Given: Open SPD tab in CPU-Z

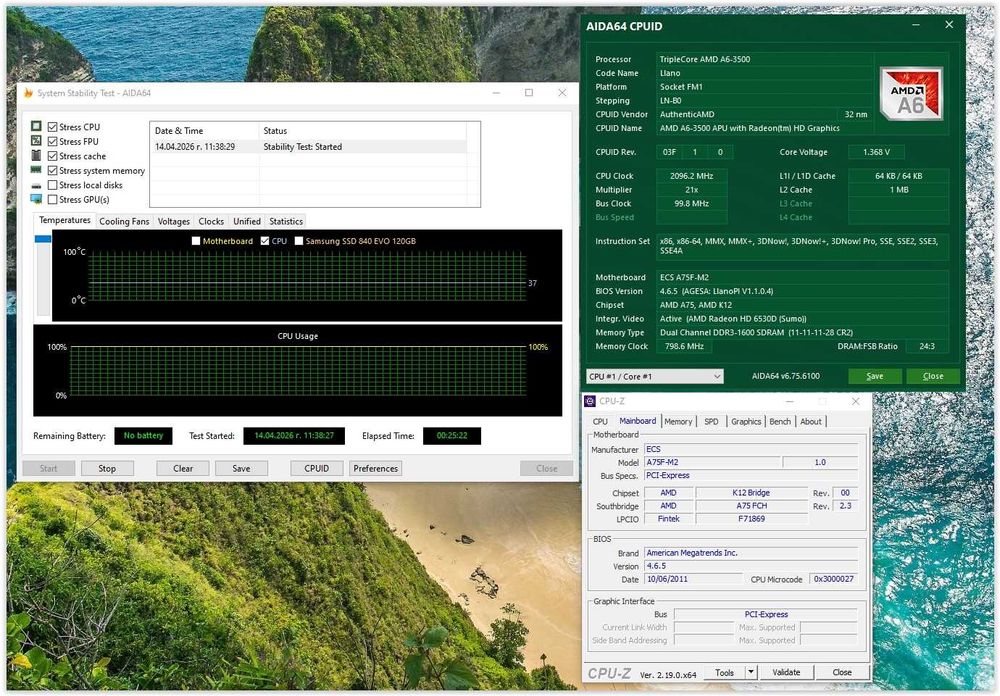Looking at the screenshot, I should click(x=711, y=422).
